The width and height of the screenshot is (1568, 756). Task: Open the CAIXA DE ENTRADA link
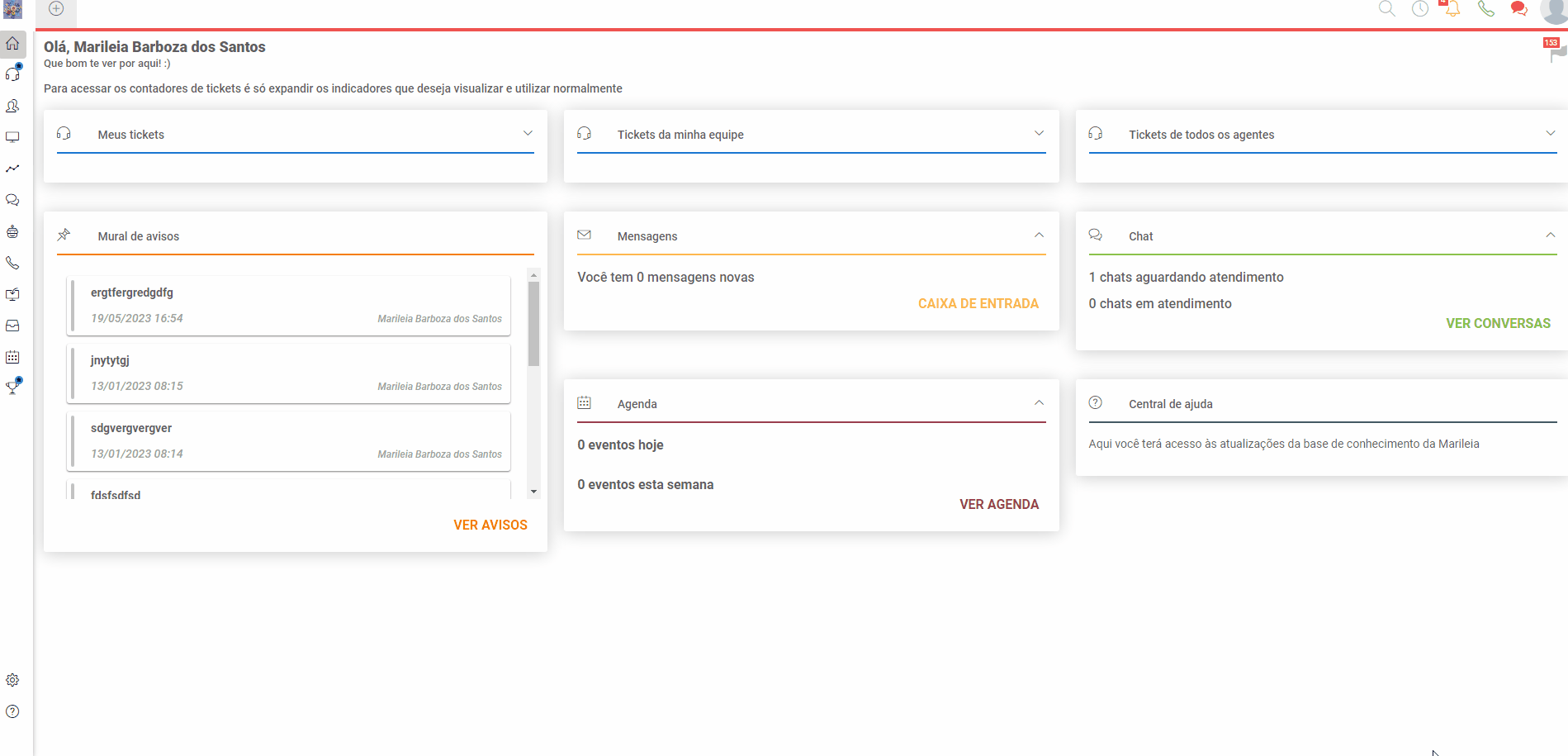978,303
